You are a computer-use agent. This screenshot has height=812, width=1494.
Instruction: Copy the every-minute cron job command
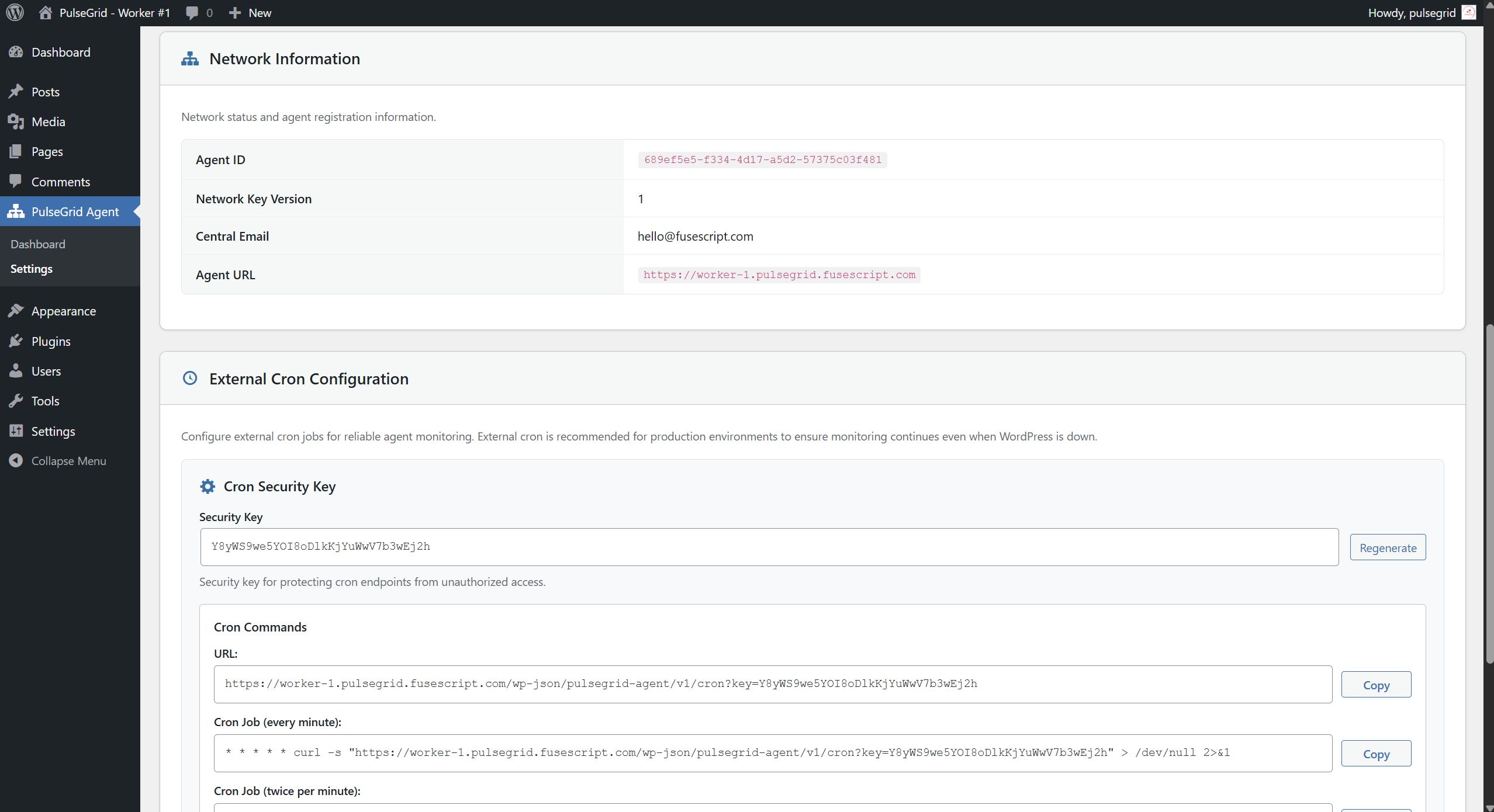tap(1375, 754)
